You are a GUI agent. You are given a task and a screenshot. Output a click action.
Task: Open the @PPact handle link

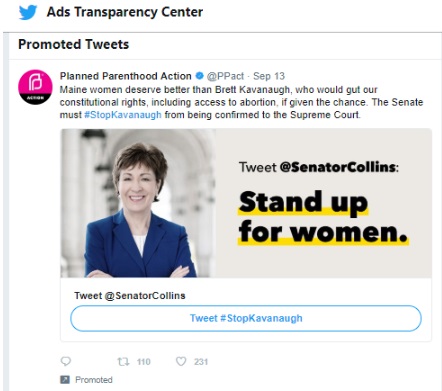pos(225,76)
